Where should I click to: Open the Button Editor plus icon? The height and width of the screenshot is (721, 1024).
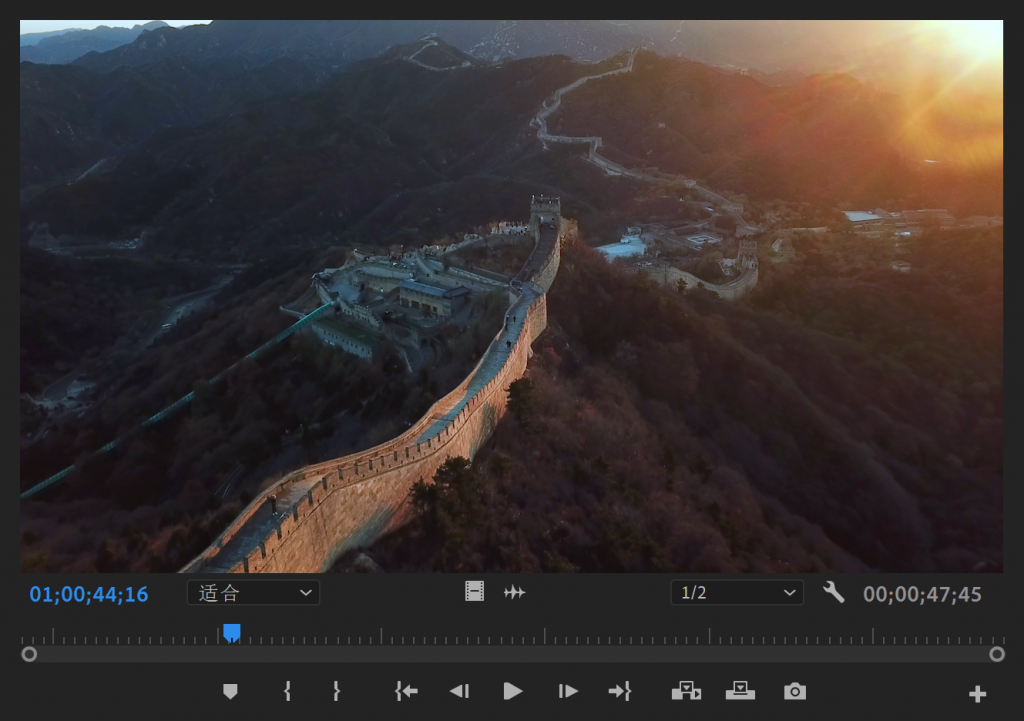pyautogui.click(x=977, y=694)
